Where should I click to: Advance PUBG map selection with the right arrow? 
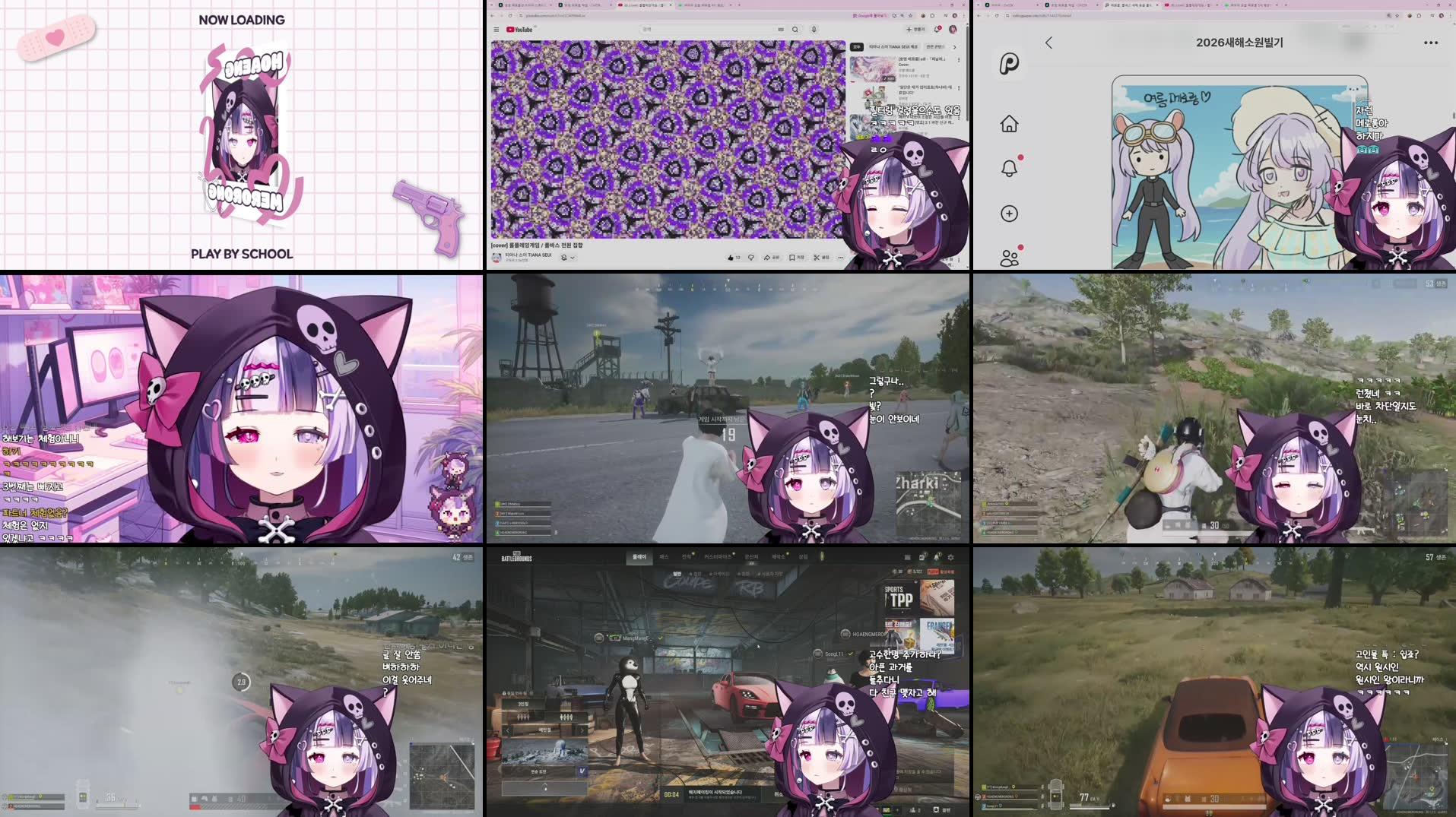[x=582, y=730]
